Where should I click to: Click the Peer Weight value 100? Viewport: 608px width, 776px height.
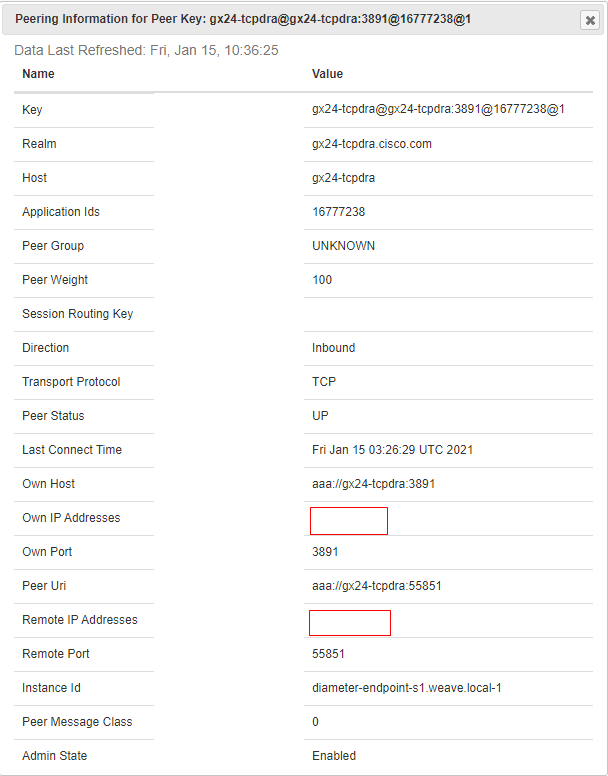pos(322,280)
